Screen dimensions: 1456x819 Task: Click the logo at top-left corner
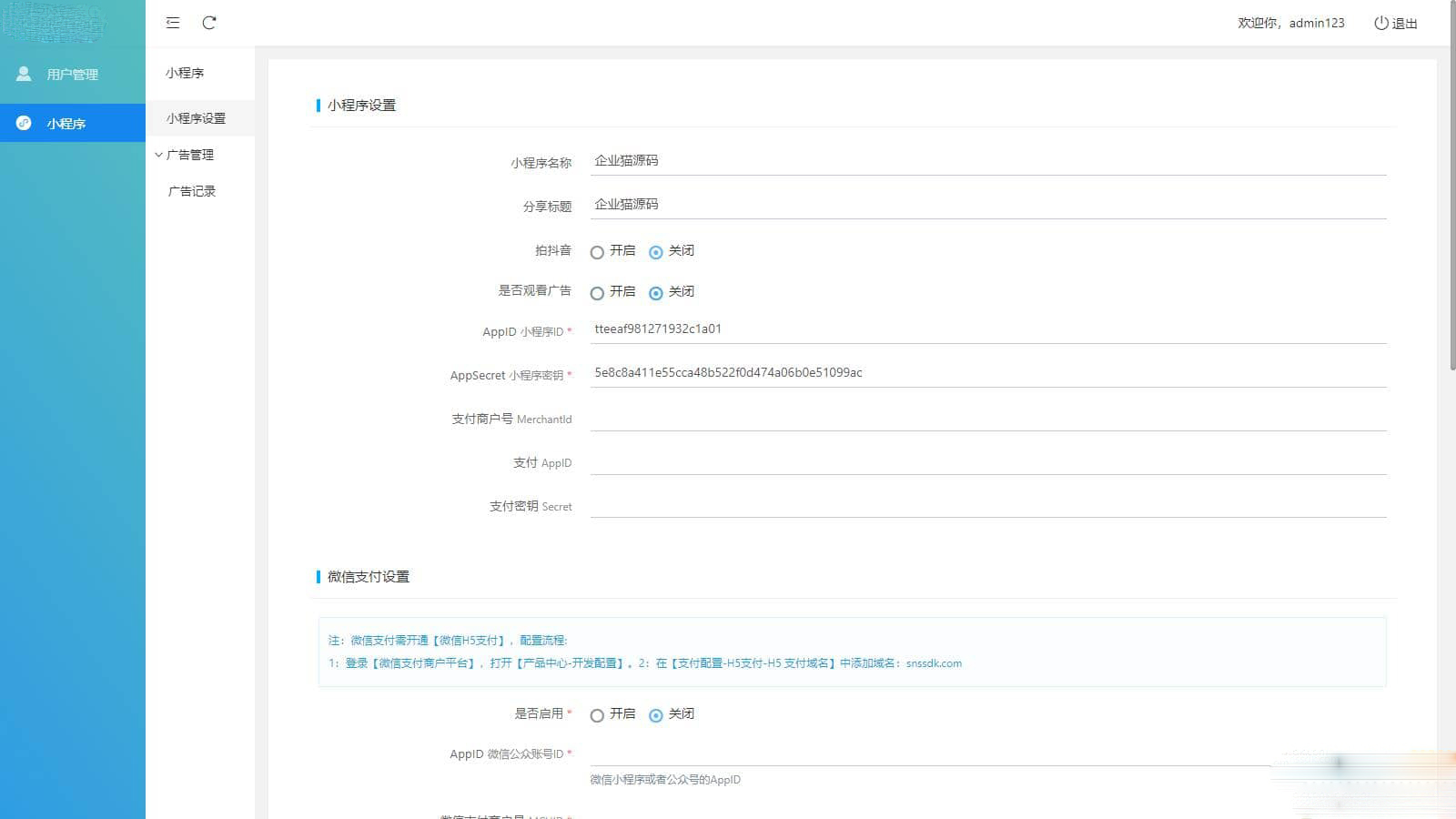[x=55, y=23]
